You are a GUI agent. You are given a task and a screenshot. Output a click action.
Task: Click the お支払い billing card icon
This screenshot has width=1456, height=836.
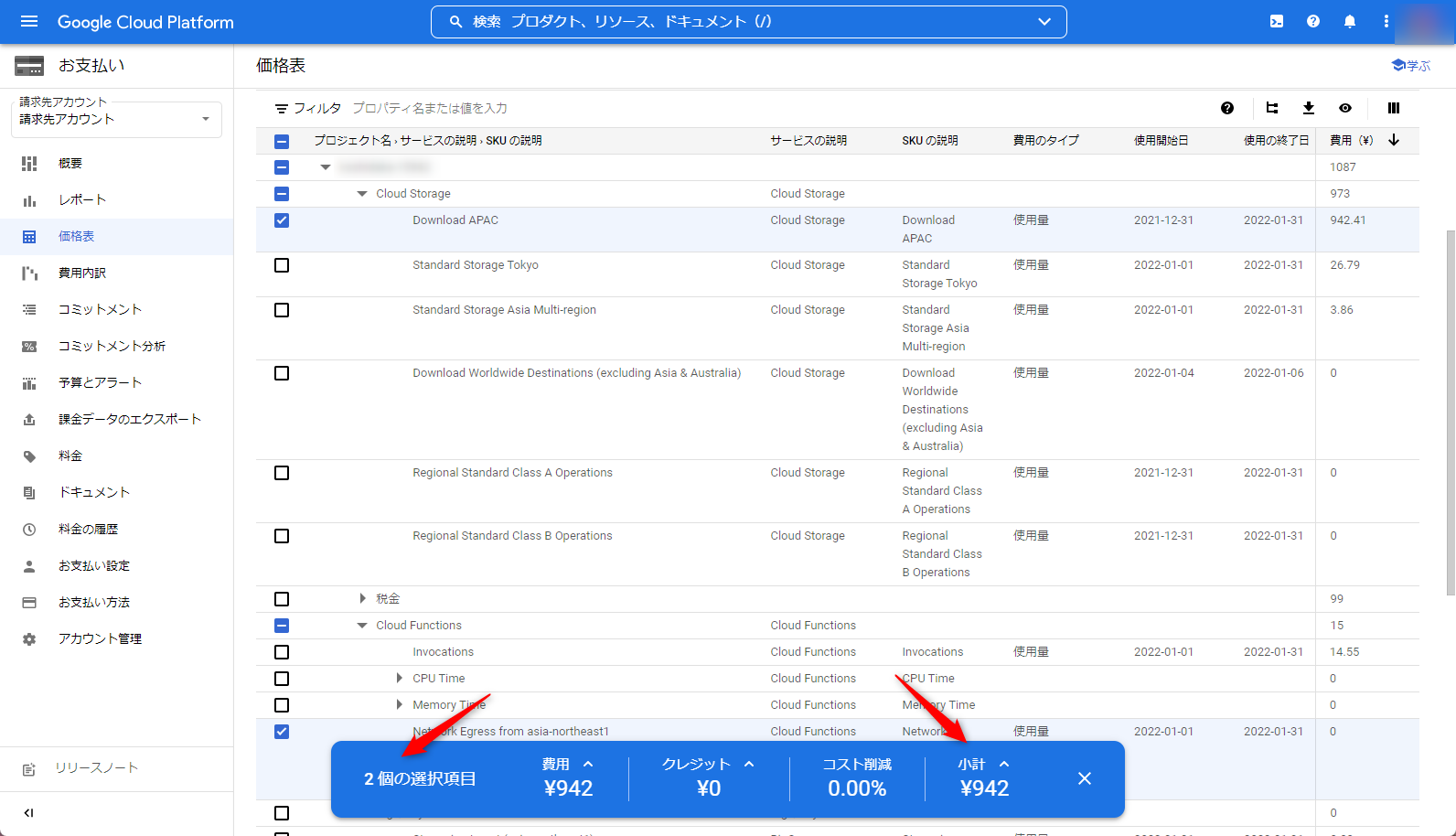[29, 66]
